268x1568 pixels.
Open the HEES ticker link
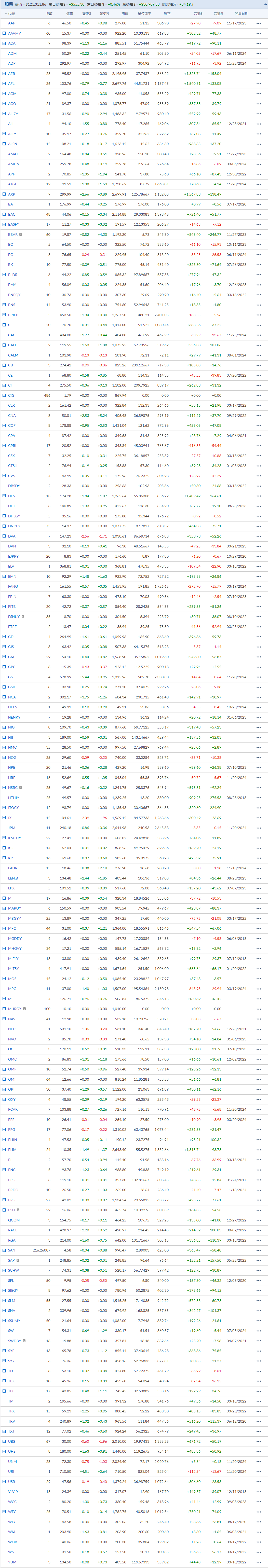13,707
